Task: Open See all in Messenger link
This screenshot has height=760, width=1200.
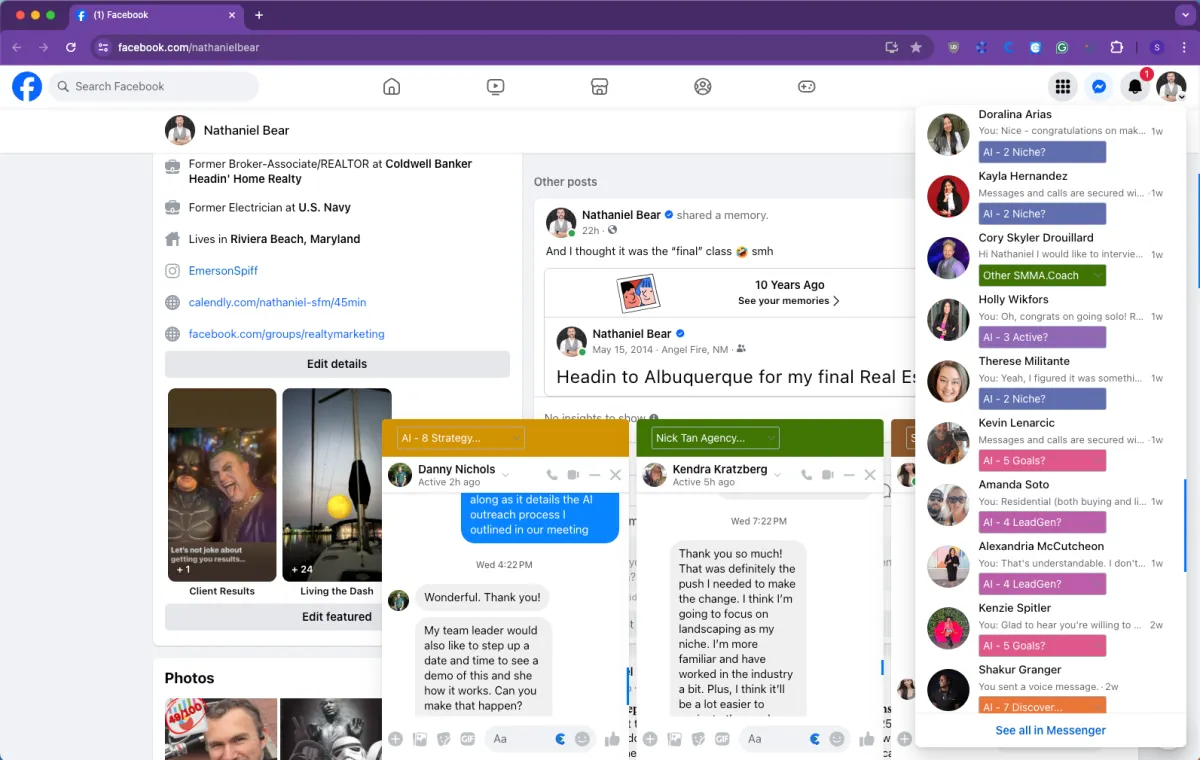Action: pyautogui.click(x=1051, y=730)
